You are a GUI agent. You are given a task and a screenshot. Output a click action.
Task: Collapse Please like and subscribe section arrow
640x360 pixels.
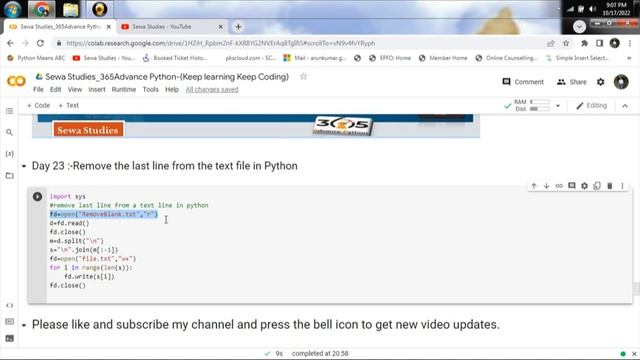(x=24, y=325)
